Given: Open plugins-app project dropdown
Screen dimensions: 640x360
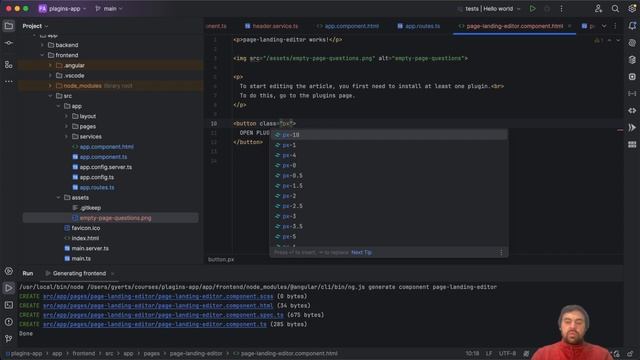Looking at the screenshot, I should tap(62, 9).
